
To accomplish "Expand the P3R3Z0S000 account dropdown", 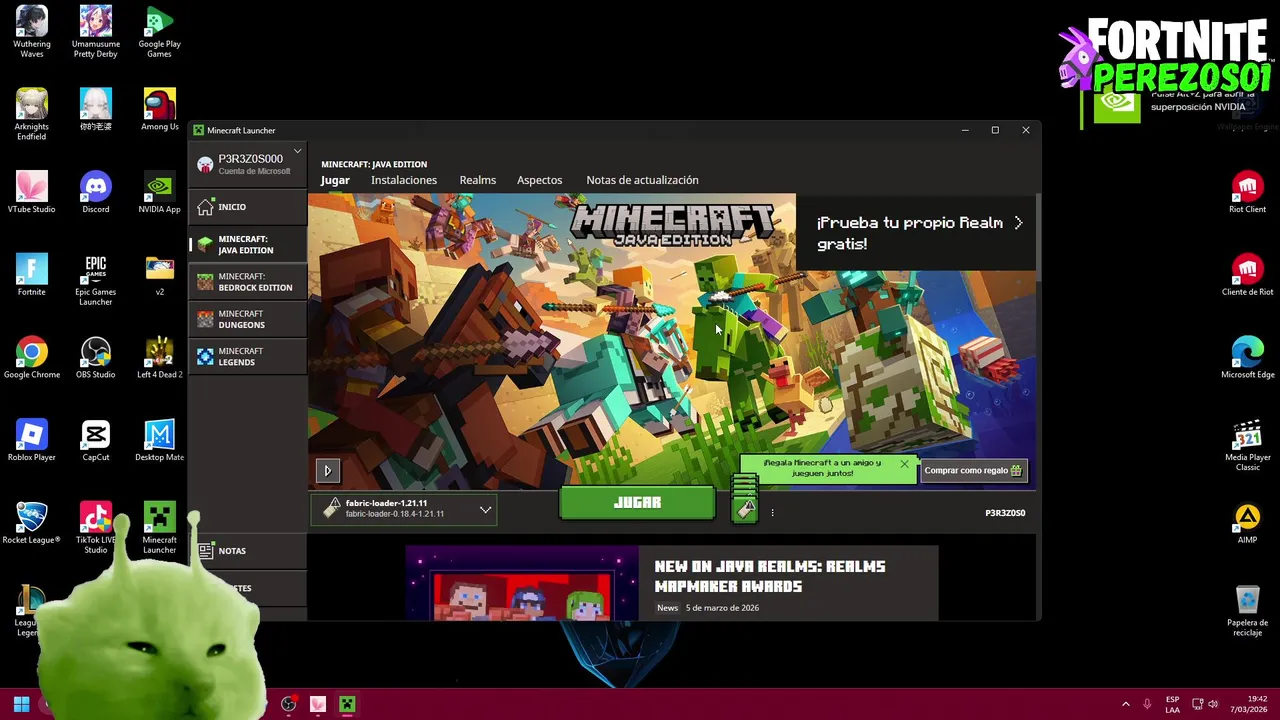I will coord(297,151).
